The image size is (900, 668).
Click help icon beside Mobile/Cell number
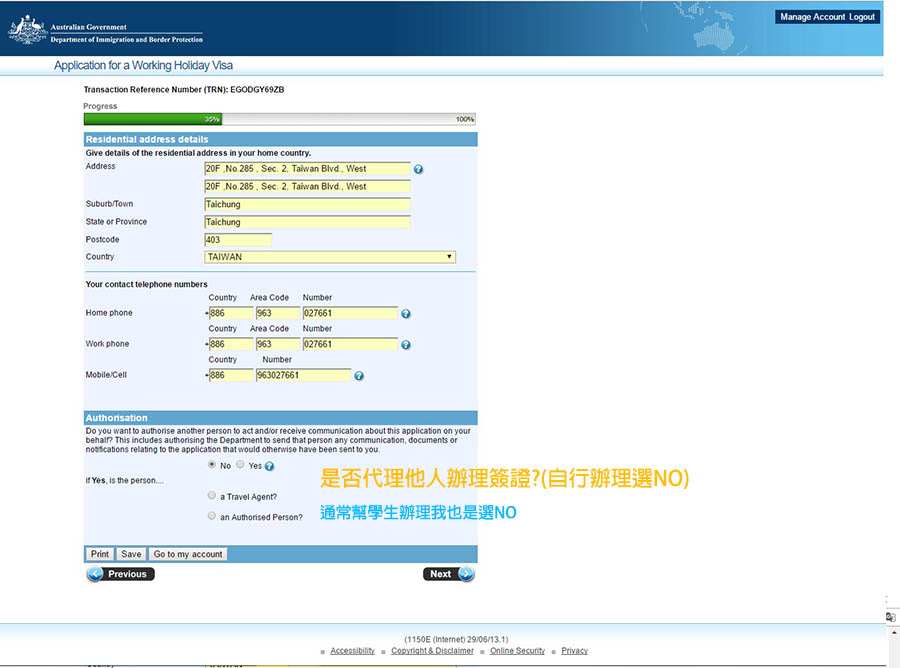(359, 377)
